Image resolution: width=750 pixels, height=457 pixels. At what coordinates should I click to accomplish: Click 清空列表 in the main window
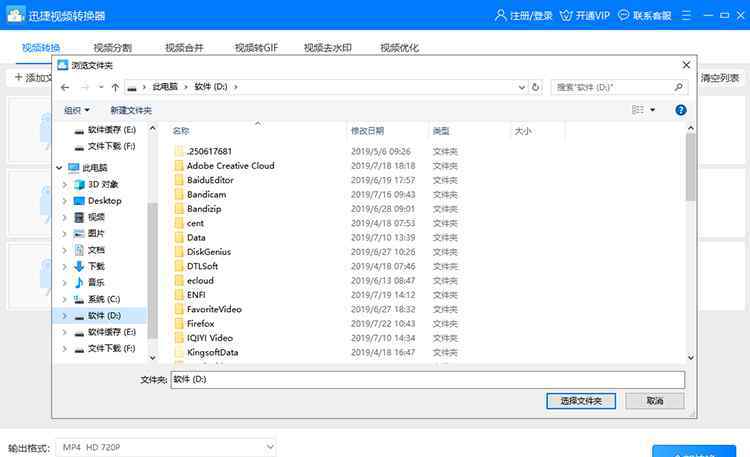(x=720, y=78)
